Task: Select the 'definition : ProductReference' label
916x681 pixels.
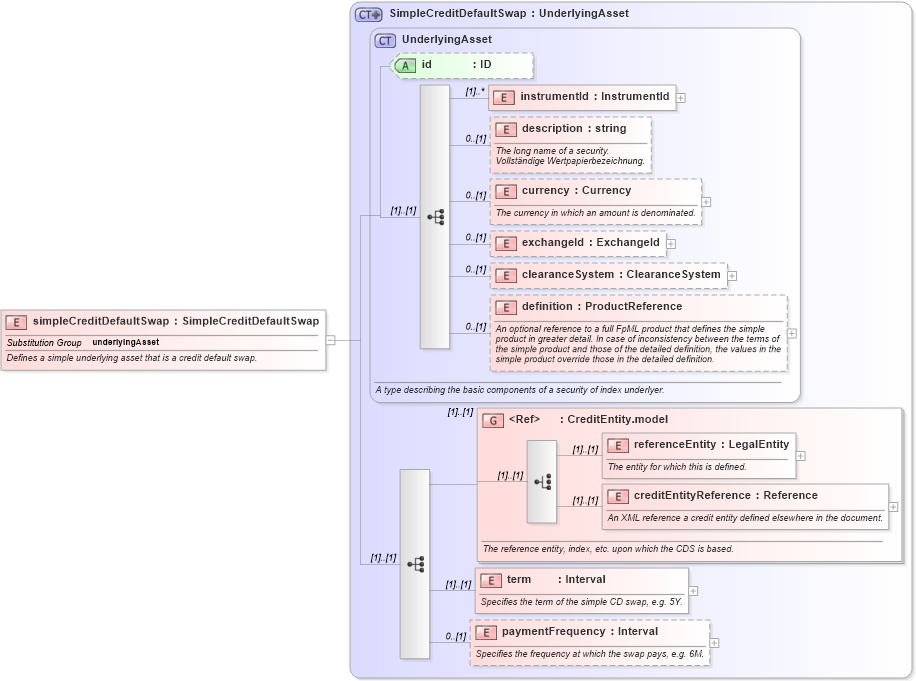Action: [x=602, y=307]
